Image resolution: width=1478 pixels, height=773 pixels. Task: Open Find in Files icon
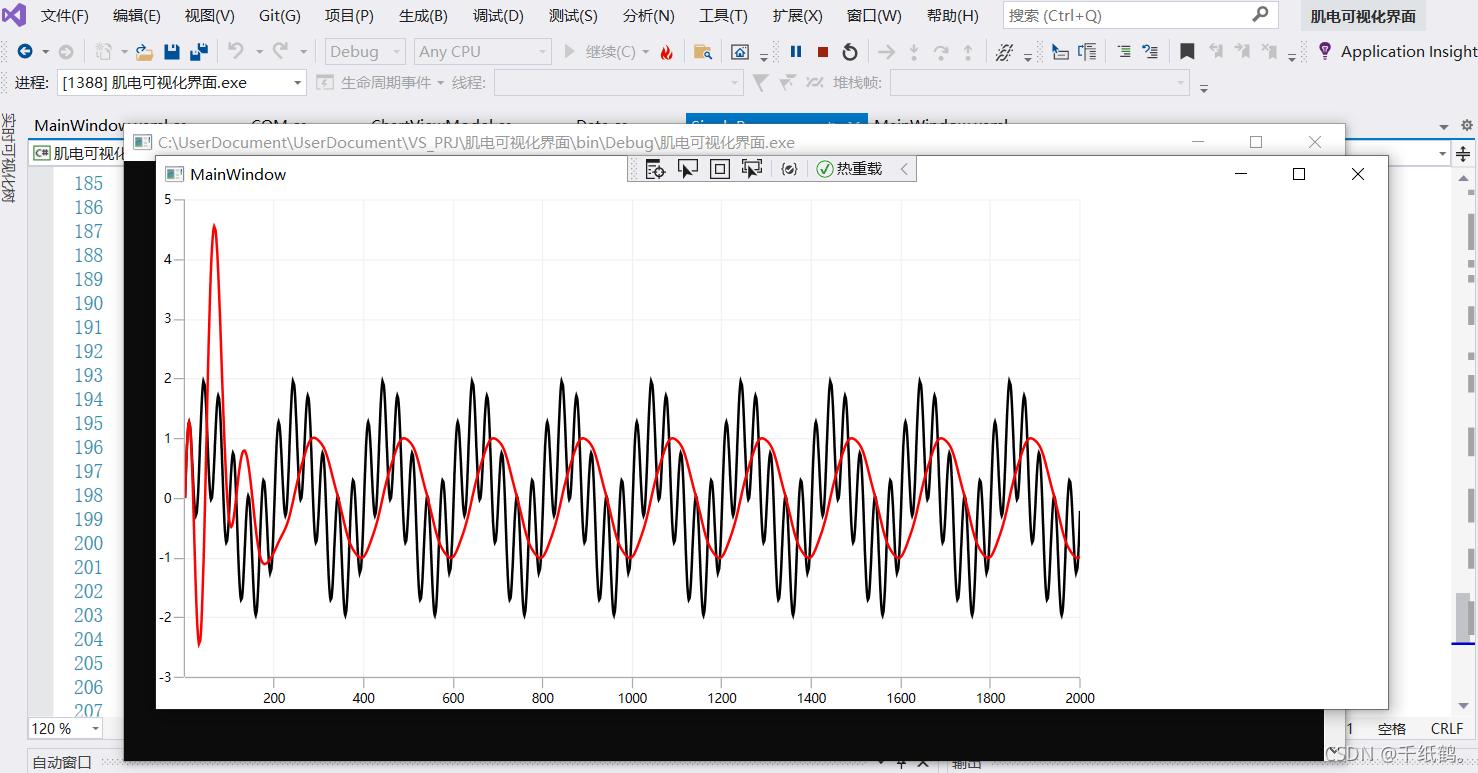coord(703,52)
